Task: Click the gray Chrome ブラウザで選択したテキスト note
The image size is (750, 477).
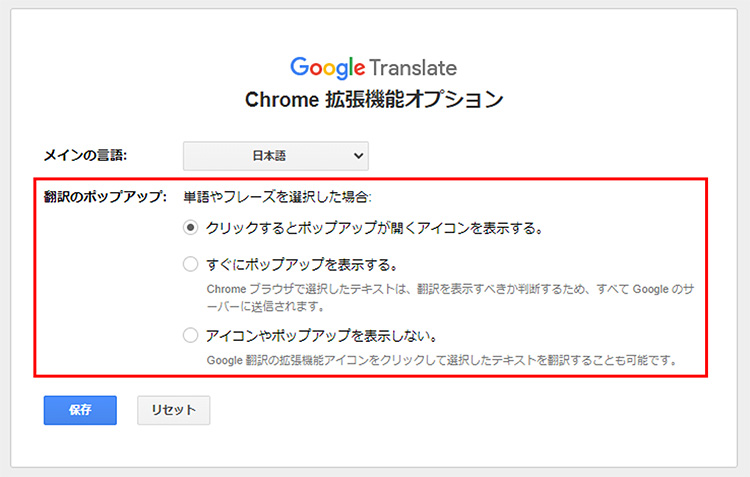Action: [450, 298]
